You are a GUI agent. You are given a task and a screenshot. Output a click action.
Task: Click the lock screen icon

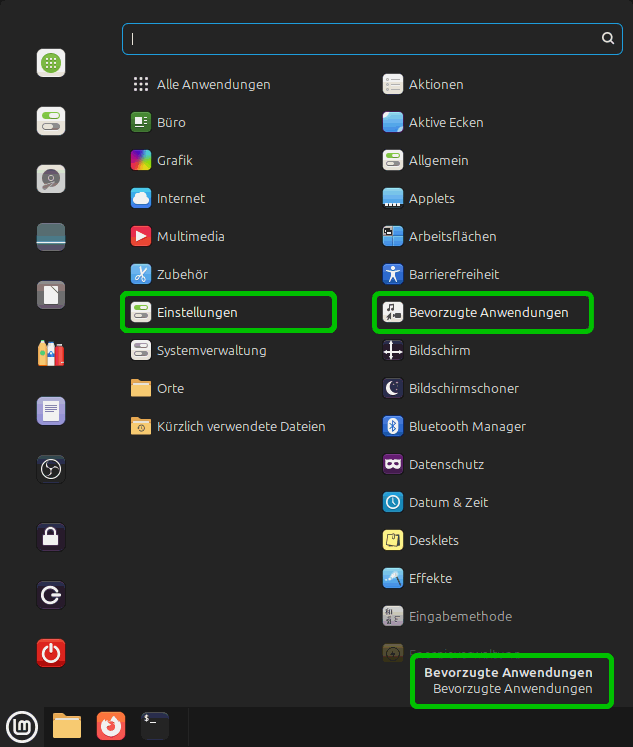51,537
